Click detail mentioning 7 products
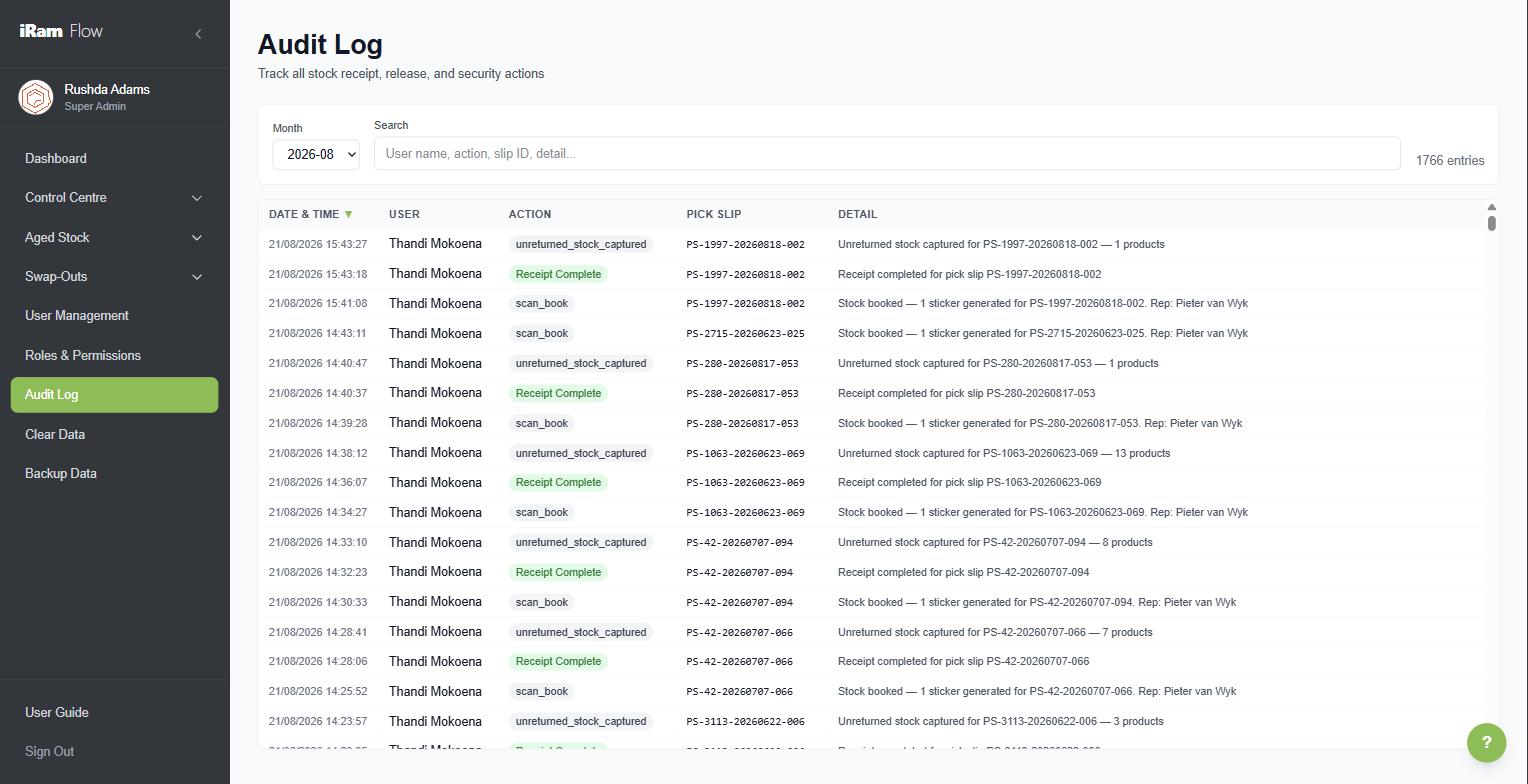1528x784 pixels. [x=995, y=632]
